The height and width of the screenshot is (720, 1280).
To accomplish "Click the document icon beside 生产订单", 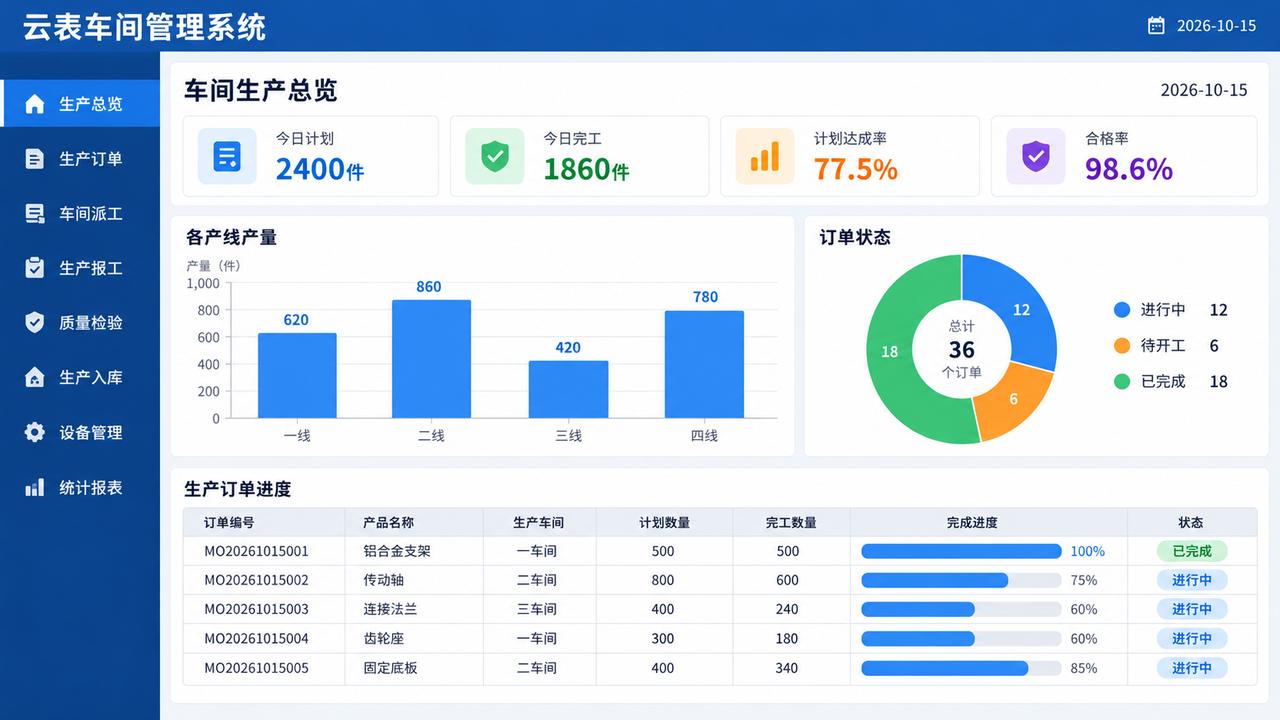I will pos(35,159).
